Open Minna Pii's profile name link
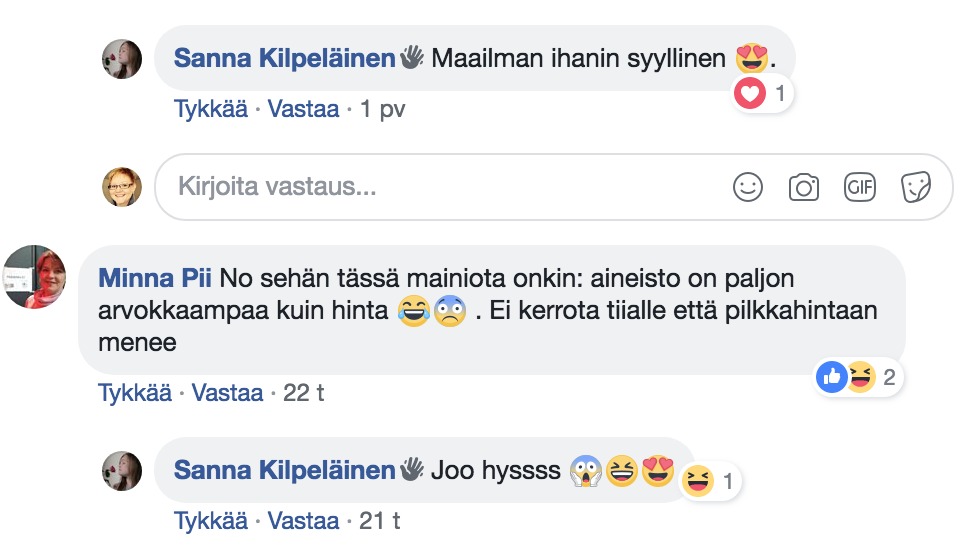This screenshot has width=975, height=554. pyautogui.click(x=155, y=277)
